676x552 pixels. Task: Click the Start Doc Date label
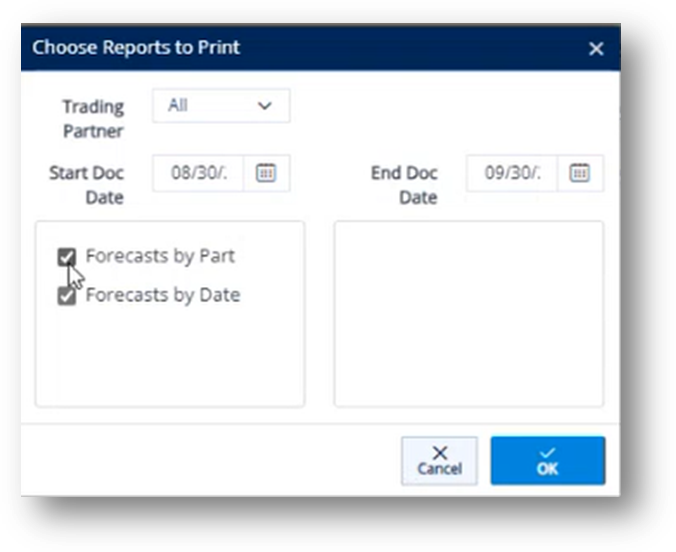pyautogui.click(x=87, y=185)
